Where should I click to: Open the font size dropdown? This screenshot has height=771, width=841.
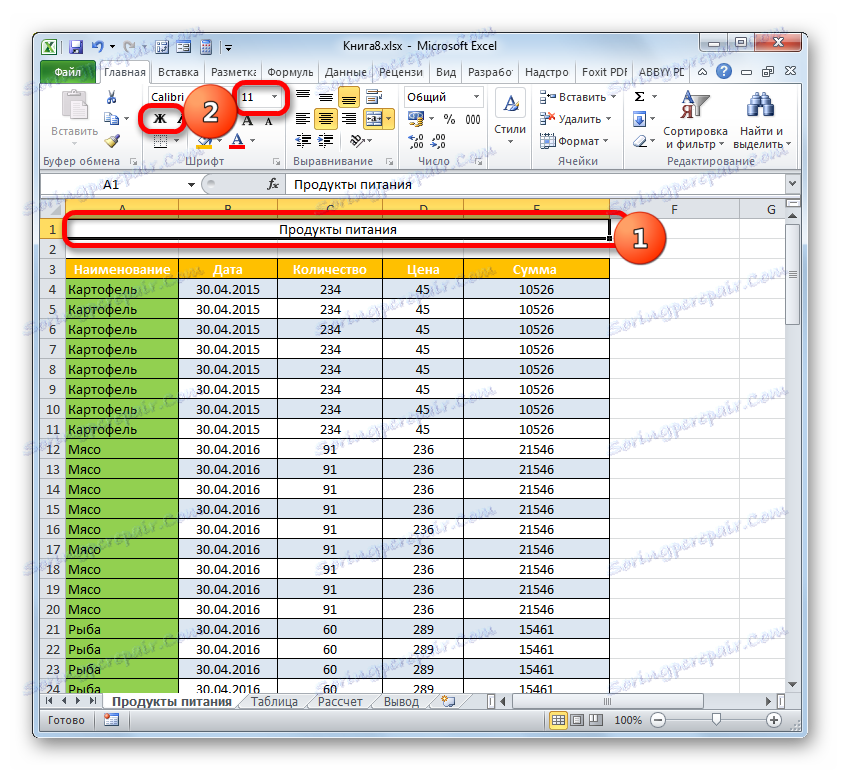[x=275, y=97]
